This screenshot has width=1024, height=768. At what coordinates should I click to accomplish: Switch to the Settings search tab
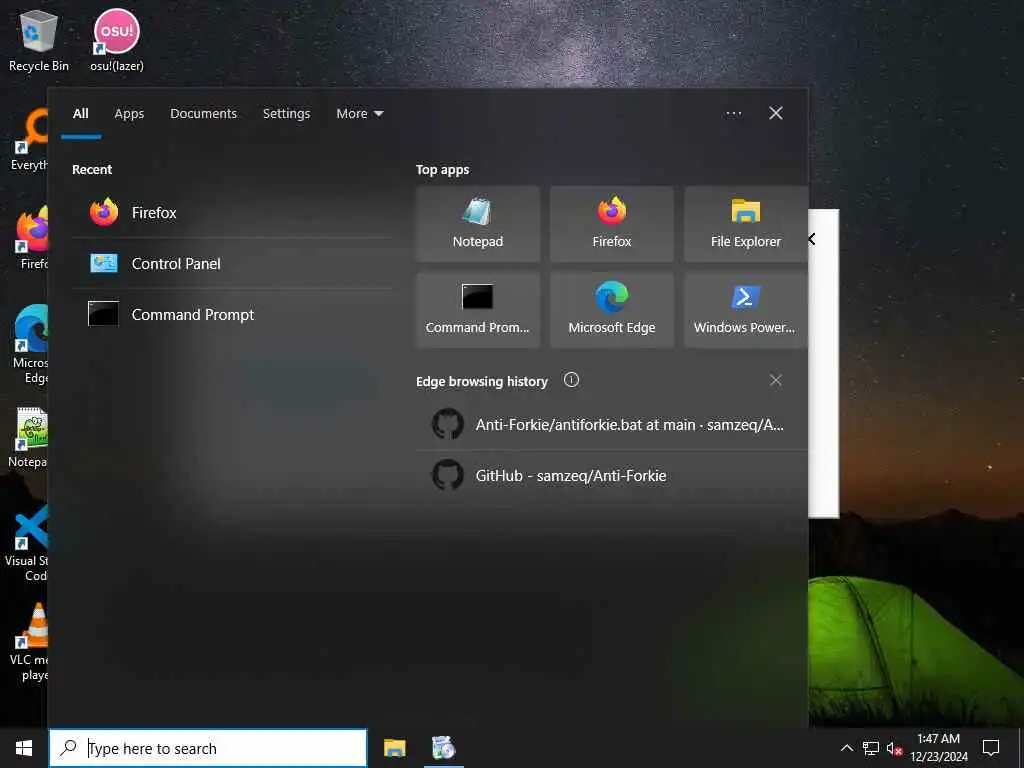click(x=287, y=114)
